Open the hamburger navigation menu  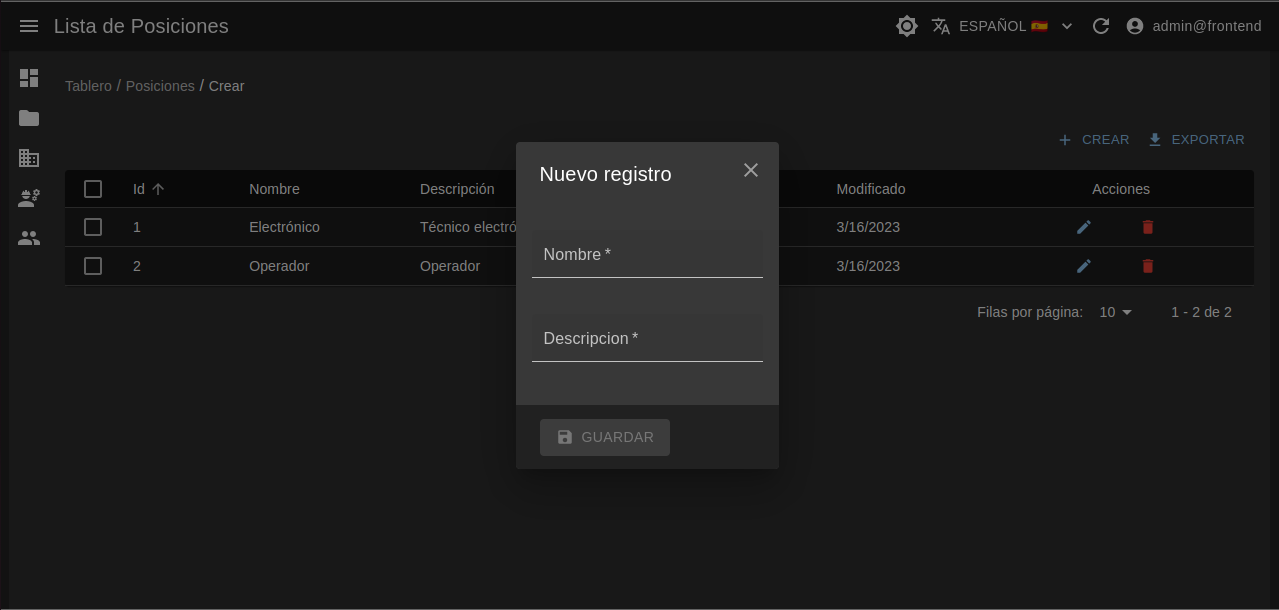coord(29,26)
